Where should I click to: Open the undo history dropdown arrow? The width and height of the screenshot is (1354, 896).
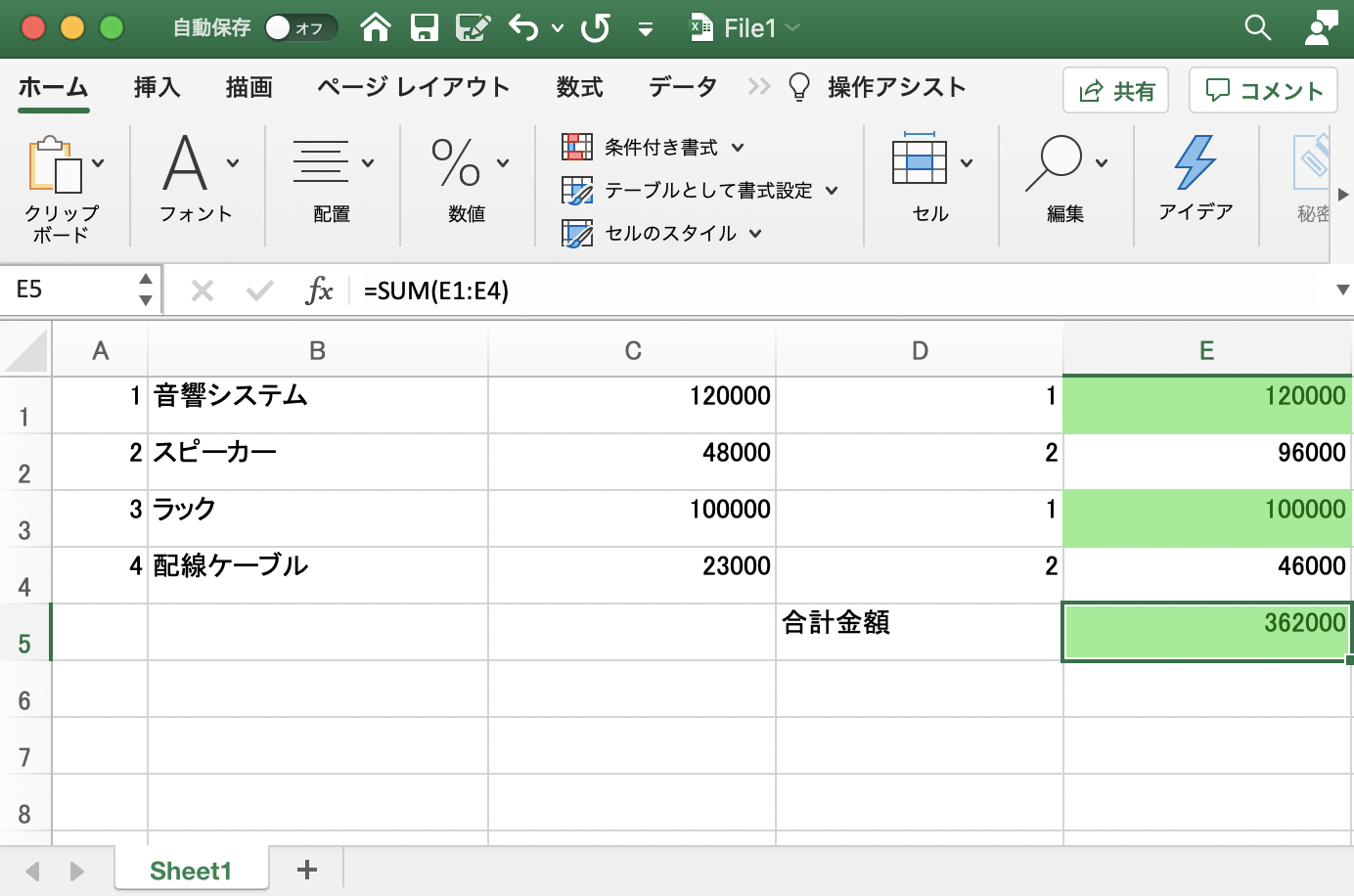(x=558, y=28)
